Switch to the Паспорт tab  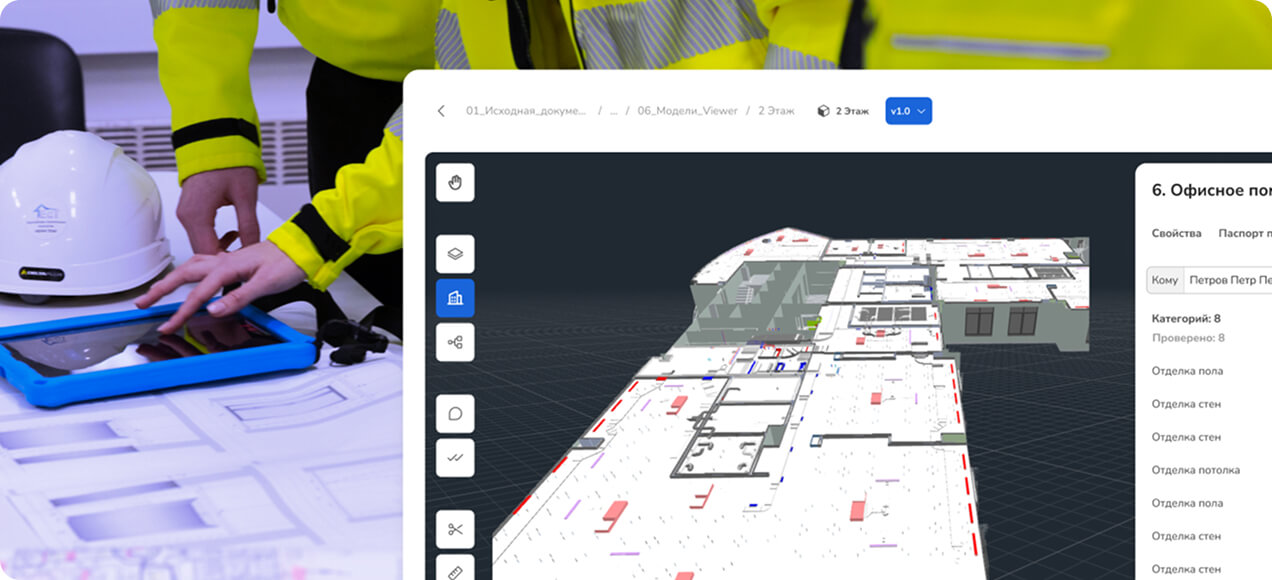1244,233
